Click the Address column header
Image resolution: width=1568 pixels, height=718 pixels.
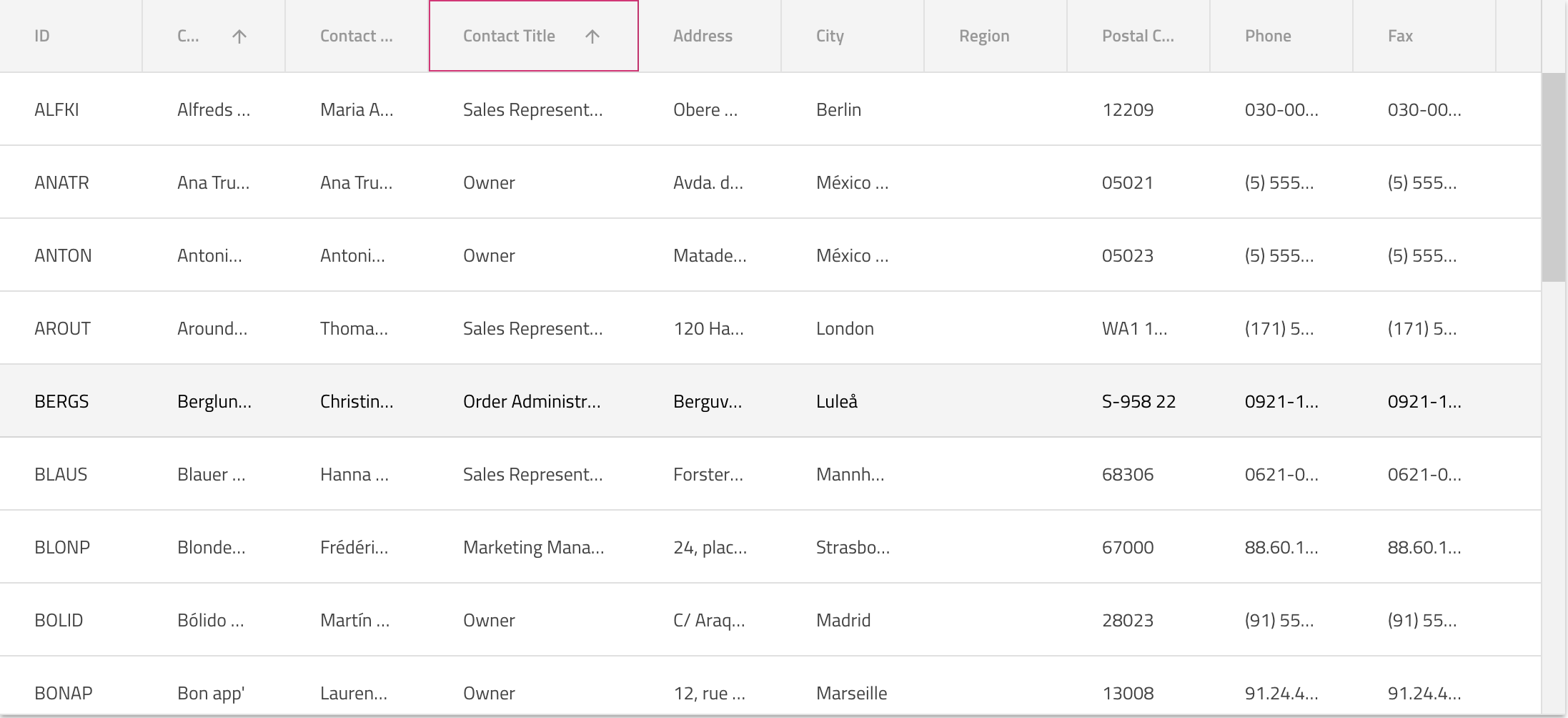[x=703, y=36]
